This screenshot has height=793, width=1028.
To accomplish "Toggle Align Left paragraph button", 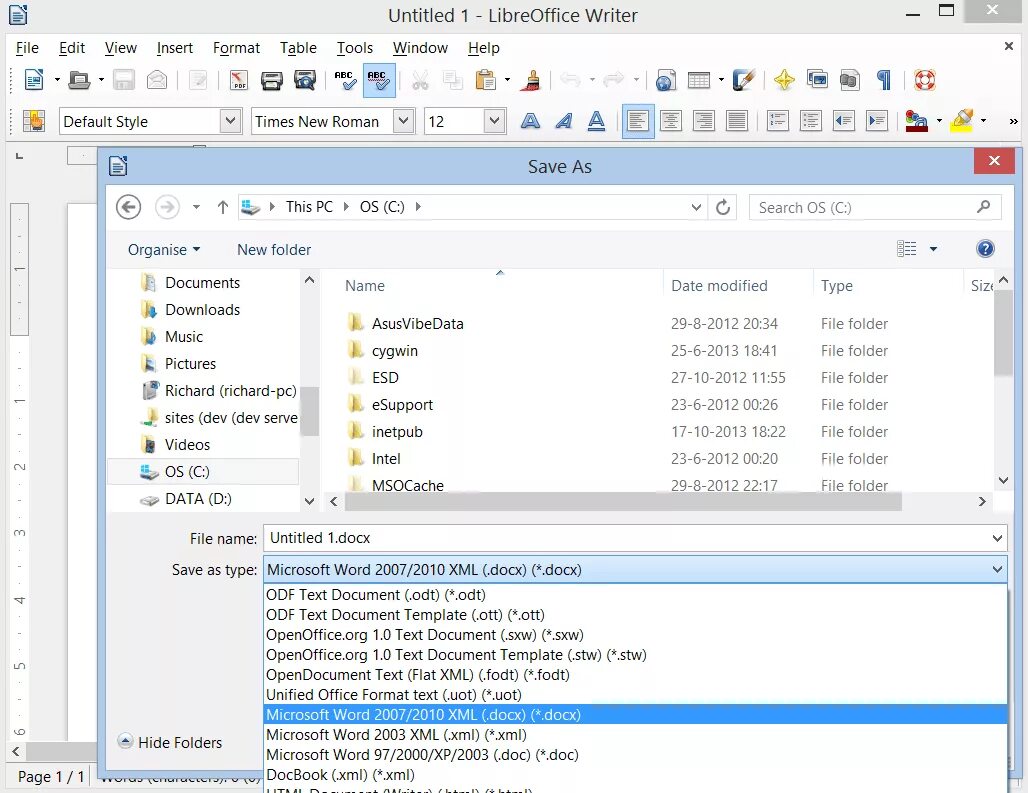I will [x=638, y=121].
